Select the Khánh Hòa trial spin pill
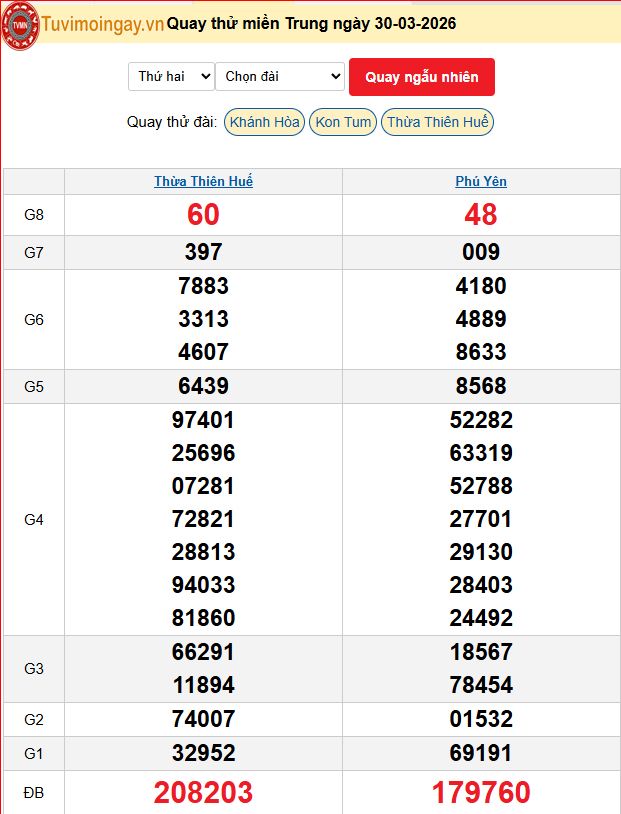 click(x=264, y=122)
